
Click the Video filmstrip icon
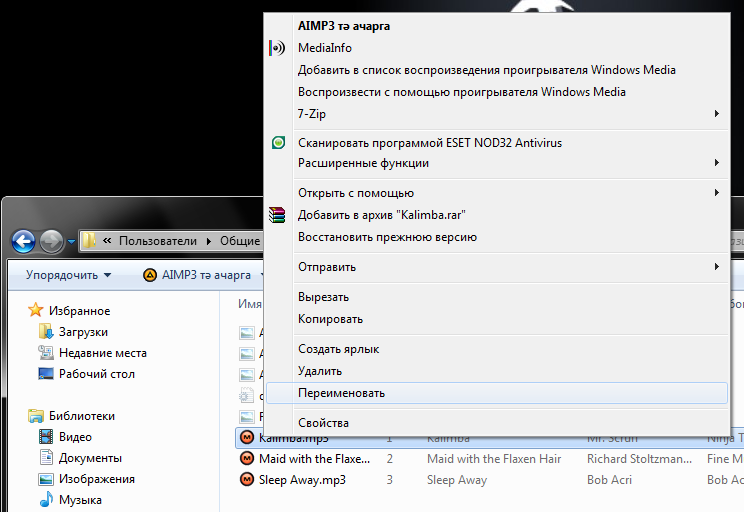[x=46, y=437]
